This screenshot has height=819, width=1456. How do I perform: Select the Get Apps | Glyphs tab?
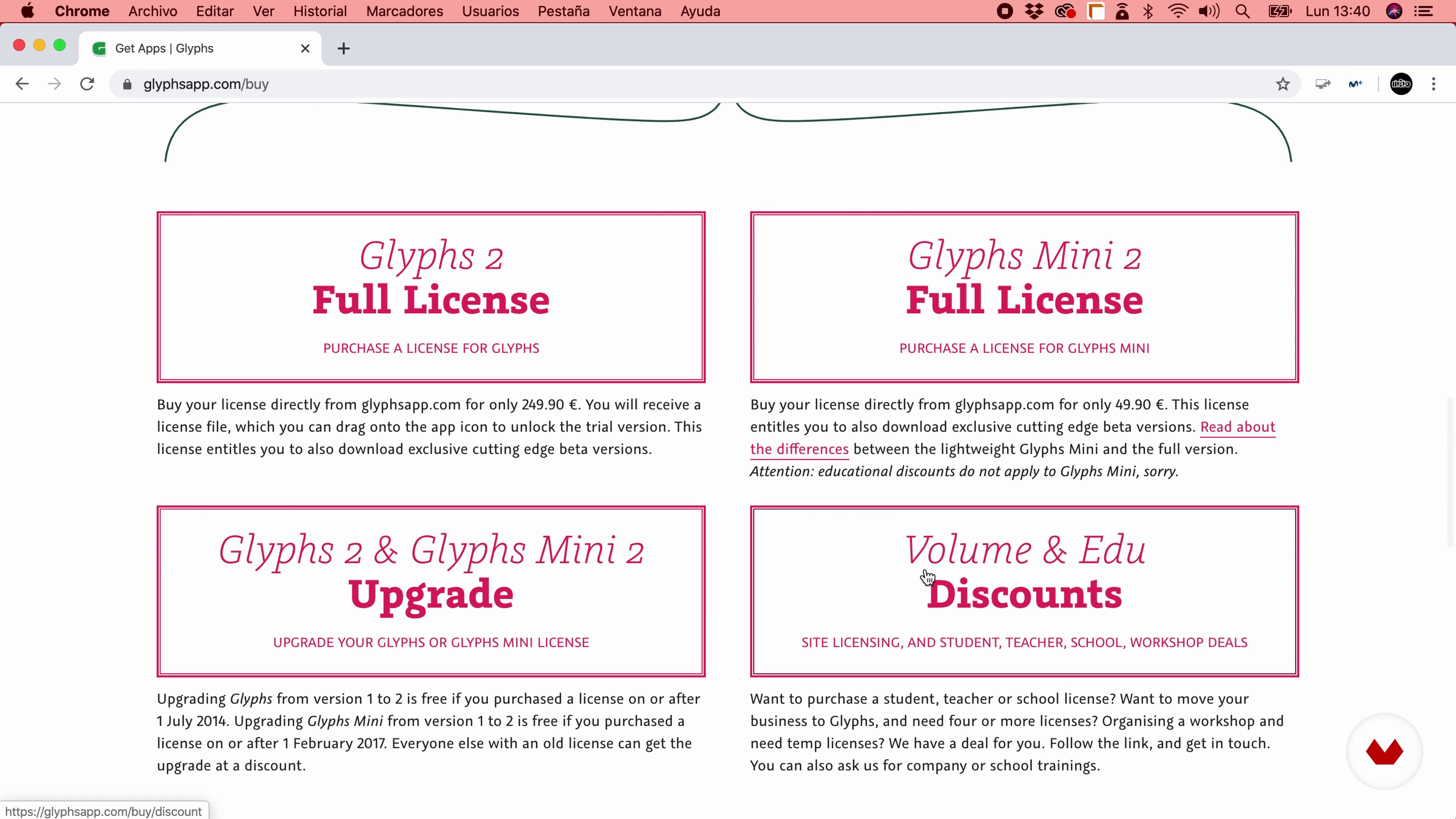coord(200,49)
